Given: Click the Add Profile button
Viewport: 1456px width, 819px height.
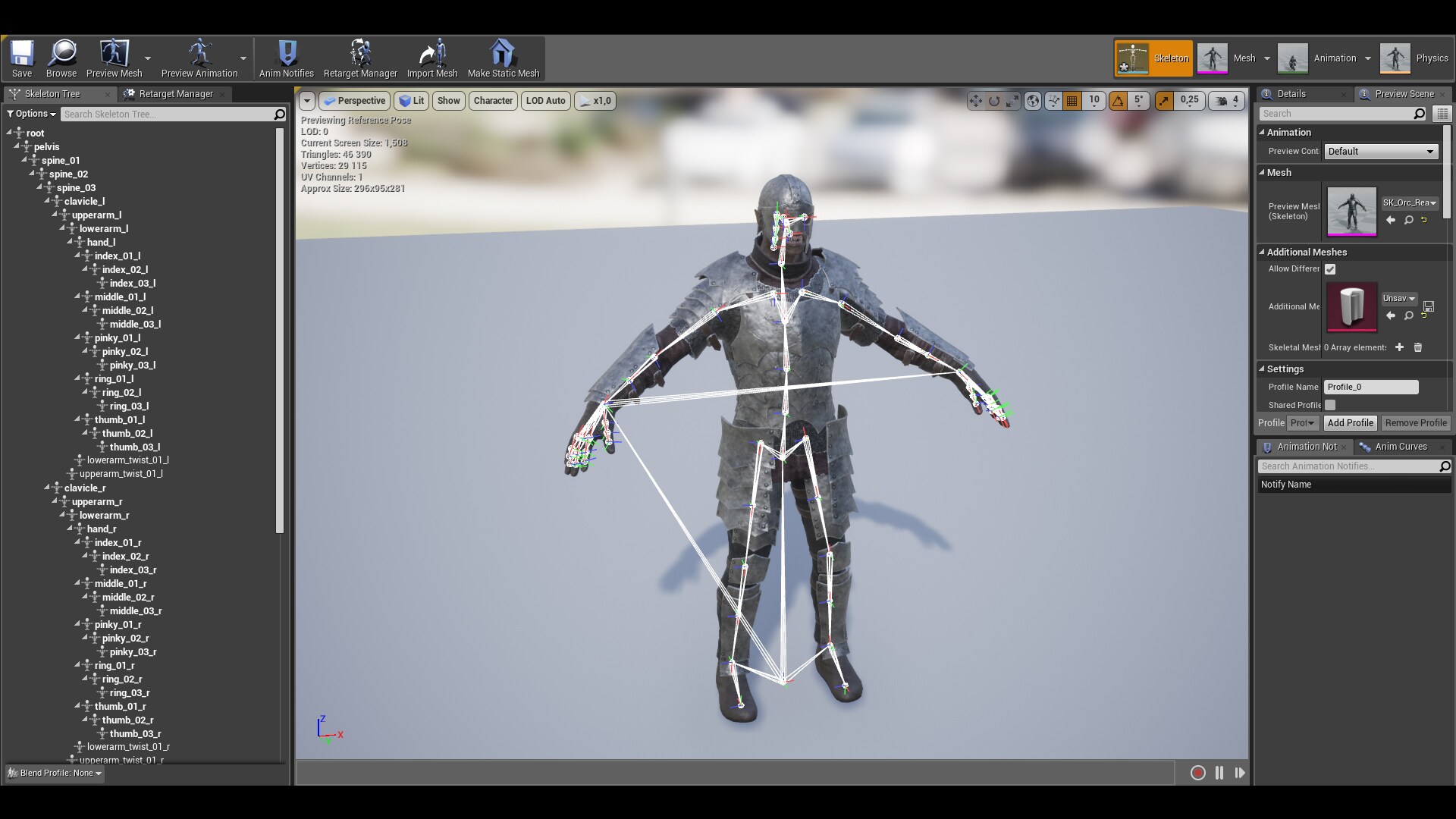Looking at the screenshot, I should coord(1350,422).
